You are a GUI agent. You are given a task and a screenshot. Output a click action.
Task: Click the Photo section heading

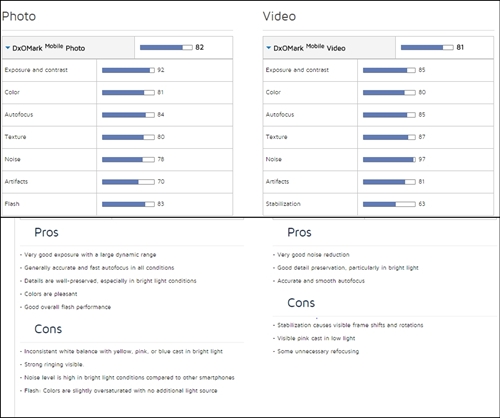click(x=19, y=16)
